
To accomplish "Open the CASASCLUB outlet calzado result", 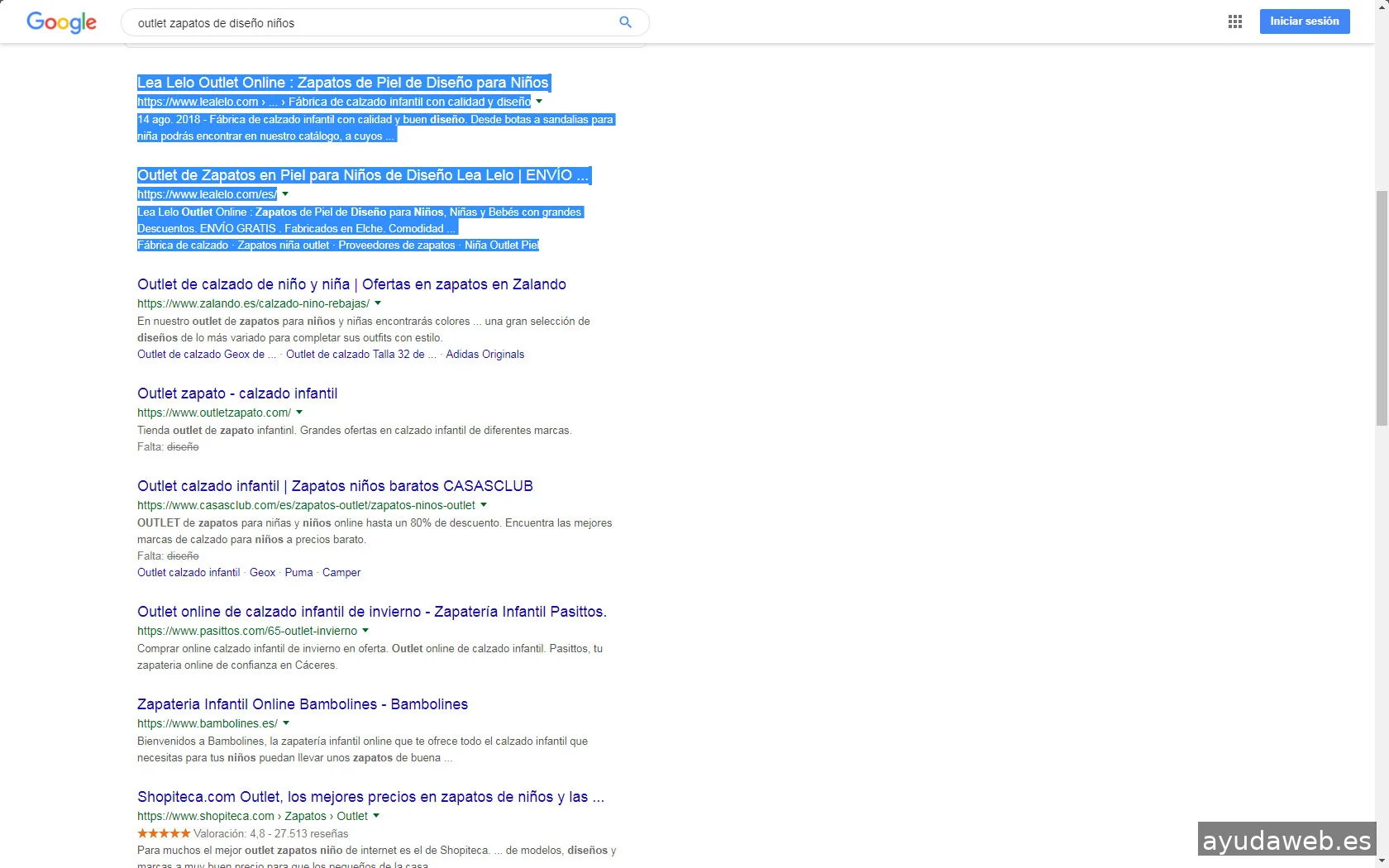I will click(335, 486).
